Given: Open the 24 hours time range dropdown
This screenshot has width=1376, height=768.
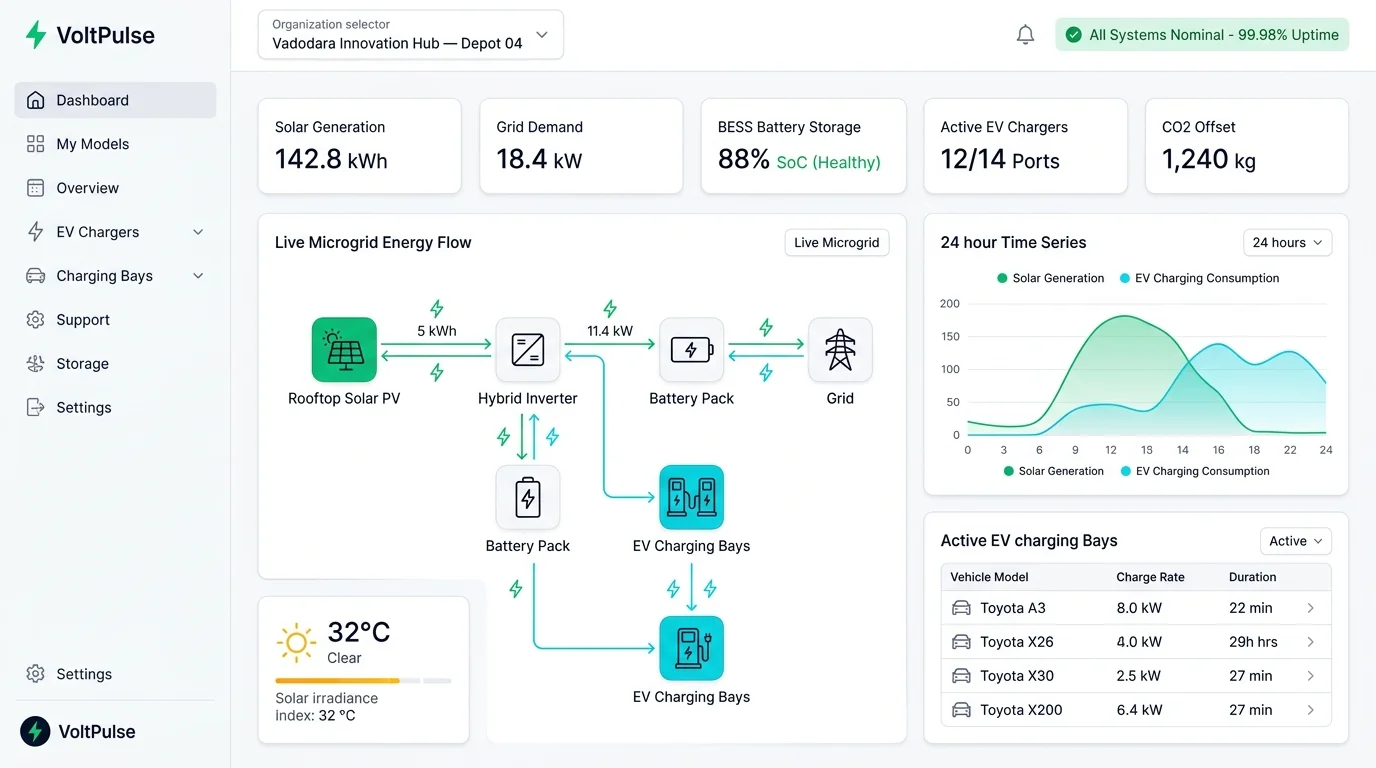Looking at the screenshot, I should tap(1287, 242).
